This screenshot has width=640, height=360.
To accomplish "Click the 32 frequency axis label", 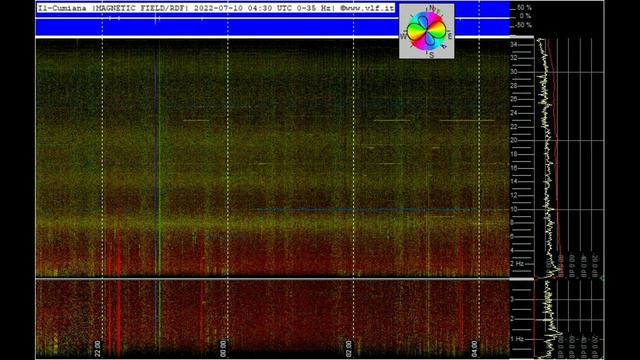I will click(x=514, y=58).
